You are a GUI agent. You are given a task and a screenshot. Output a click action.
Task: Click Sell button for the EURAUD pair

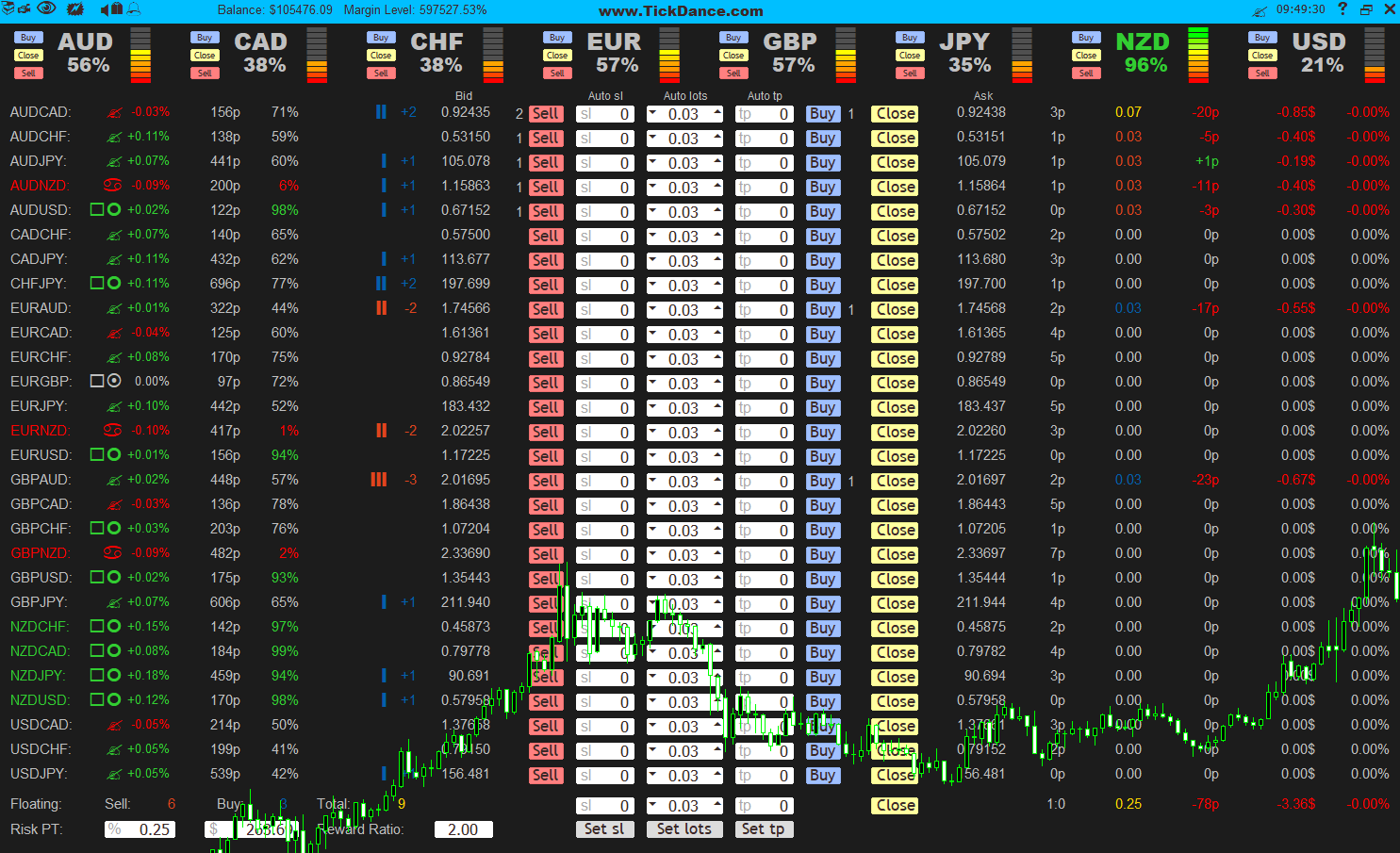(x=546, y=310)
